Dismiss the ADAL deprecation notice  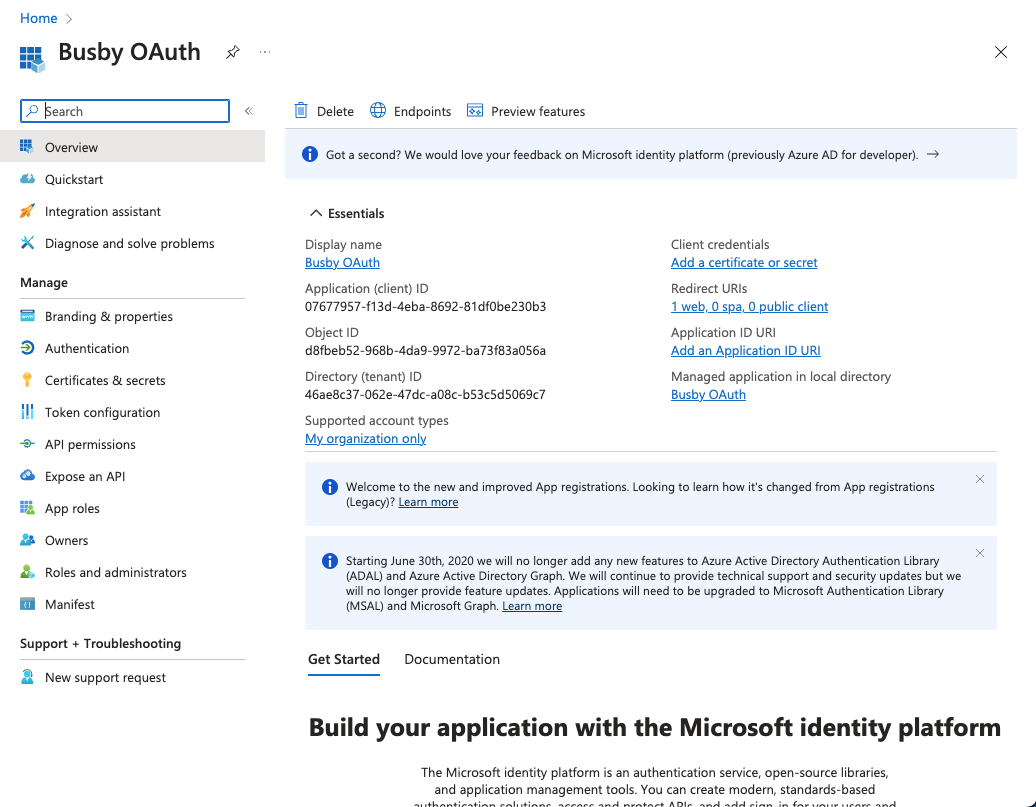pos(980,553)
